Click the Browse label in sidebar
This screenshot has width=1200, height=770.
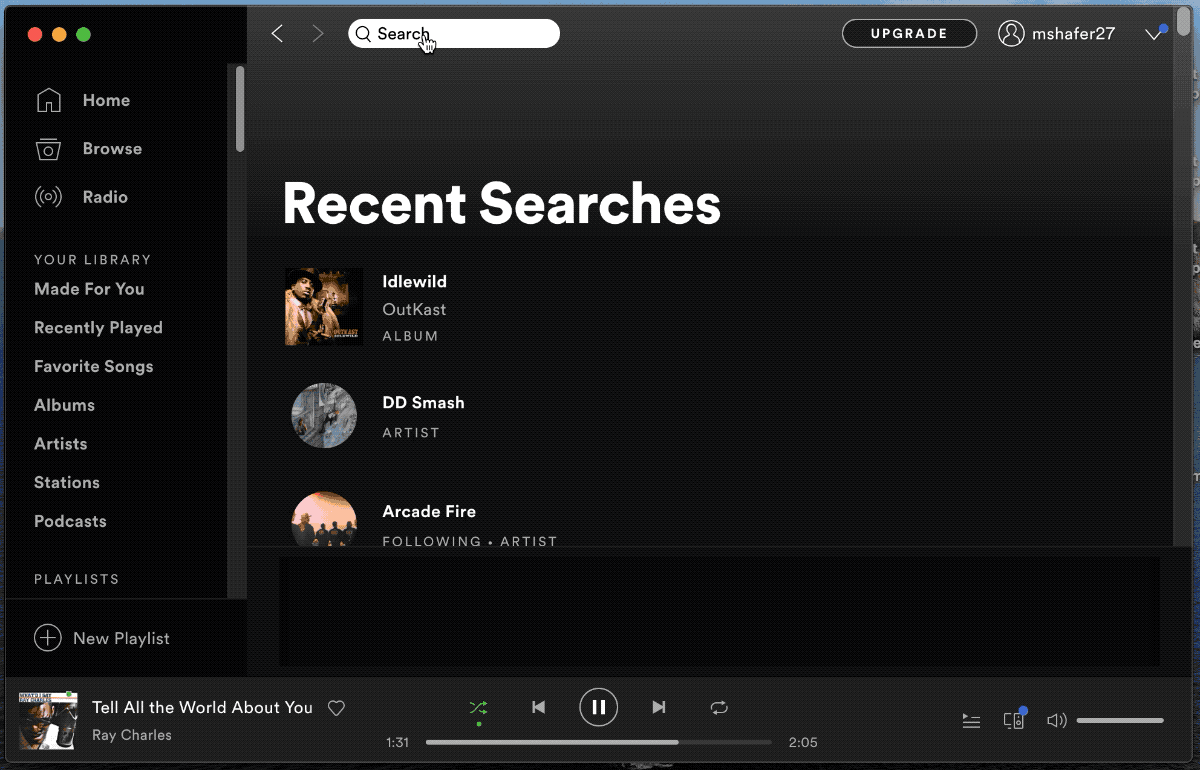pos(112,149)
